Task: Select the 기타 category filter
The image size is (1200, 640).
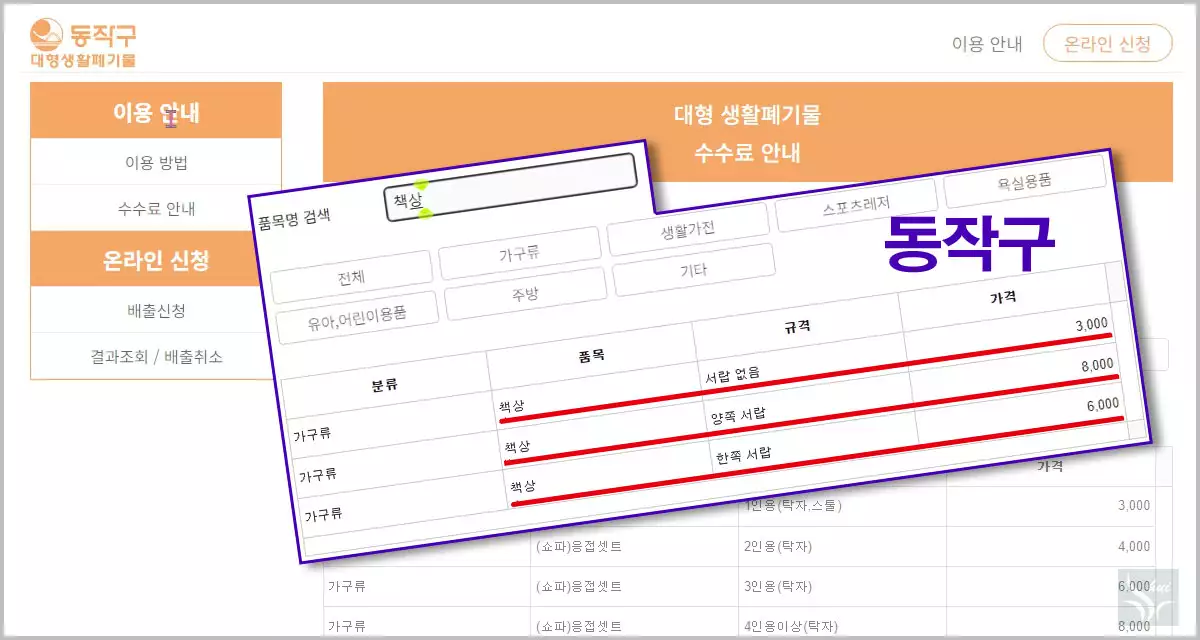Action: click(695, 268)
